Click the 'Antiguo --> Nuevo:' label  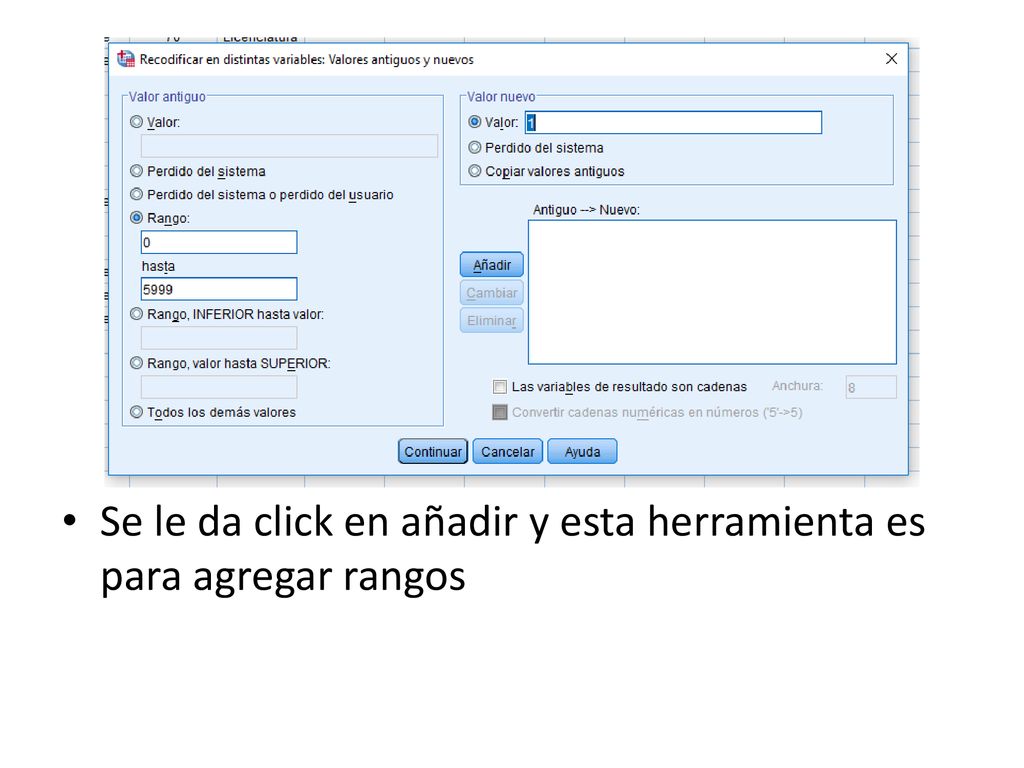click(x=586, y=210)
